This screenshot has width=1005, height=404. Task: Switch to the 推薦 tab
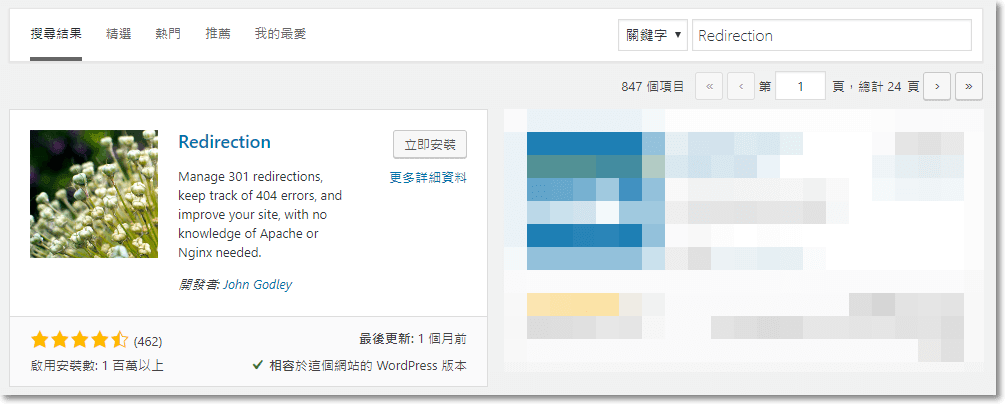point(218,34)
